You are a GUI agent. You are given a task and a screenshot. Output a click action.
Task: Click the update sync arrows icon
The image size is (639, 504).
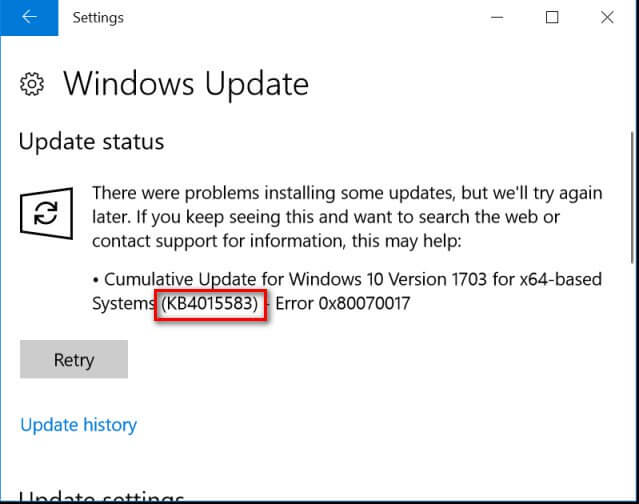pos(46,213)
